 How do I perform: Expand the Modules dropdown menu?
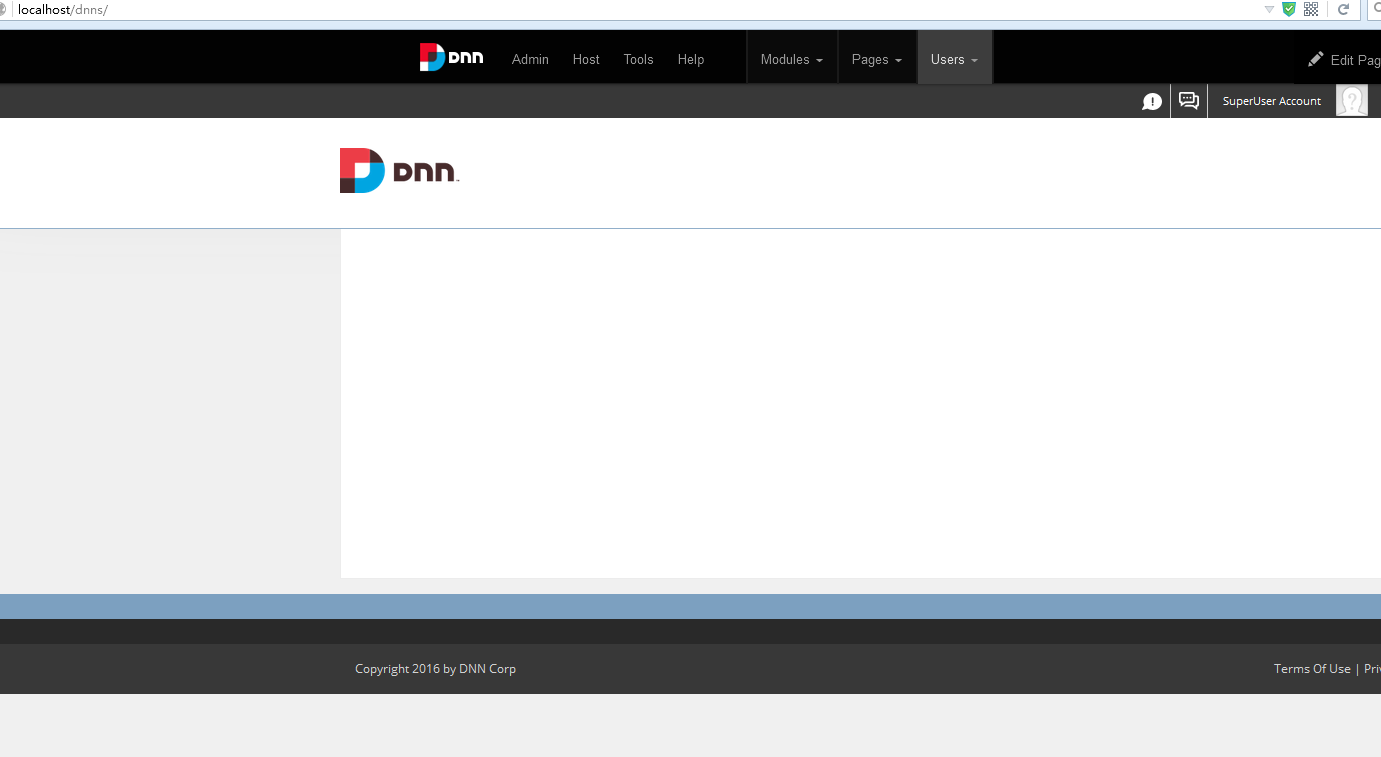click(792, 60)
